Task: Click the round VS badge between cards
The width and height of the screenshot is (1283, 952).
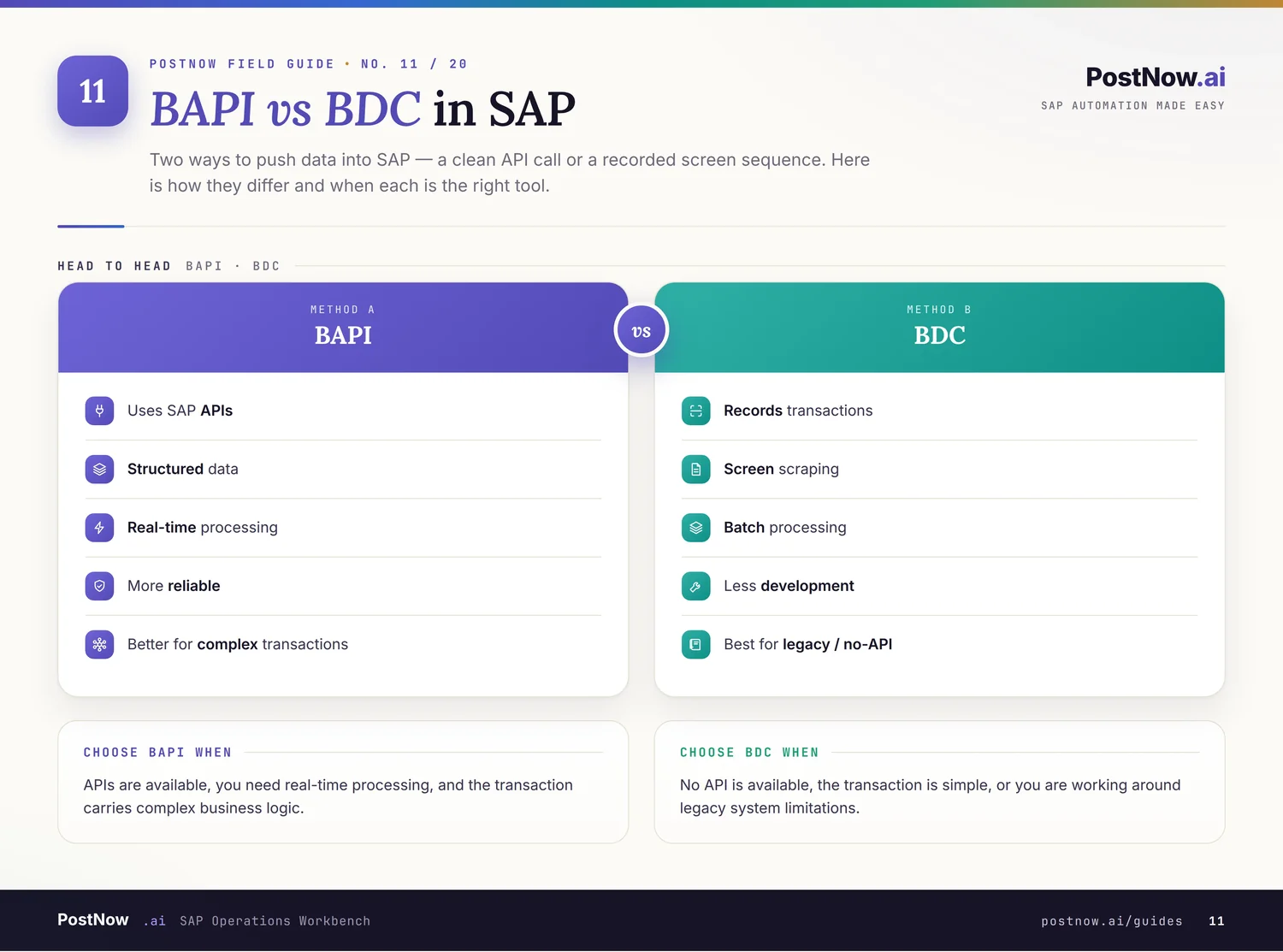Action: pos(641,331)
